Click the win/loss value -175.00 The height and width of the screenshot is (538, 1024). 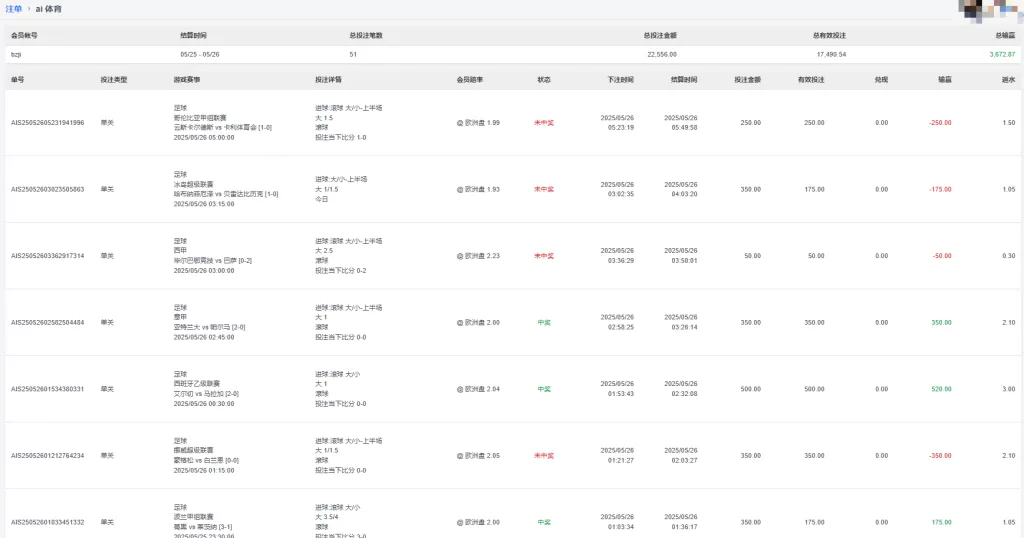940,189
